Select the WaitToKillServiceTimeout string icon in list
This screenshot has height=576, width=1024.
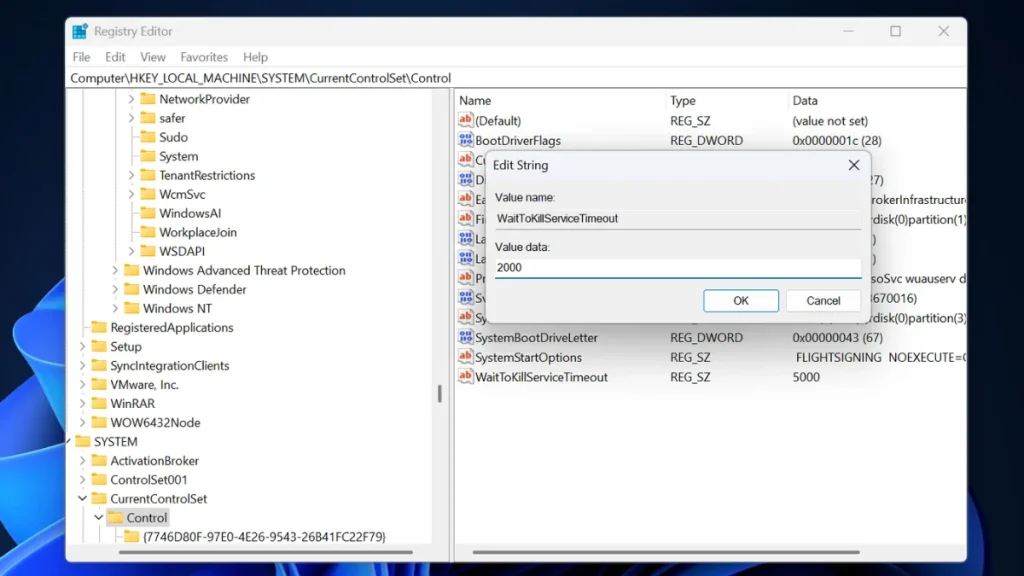[465, 376]
